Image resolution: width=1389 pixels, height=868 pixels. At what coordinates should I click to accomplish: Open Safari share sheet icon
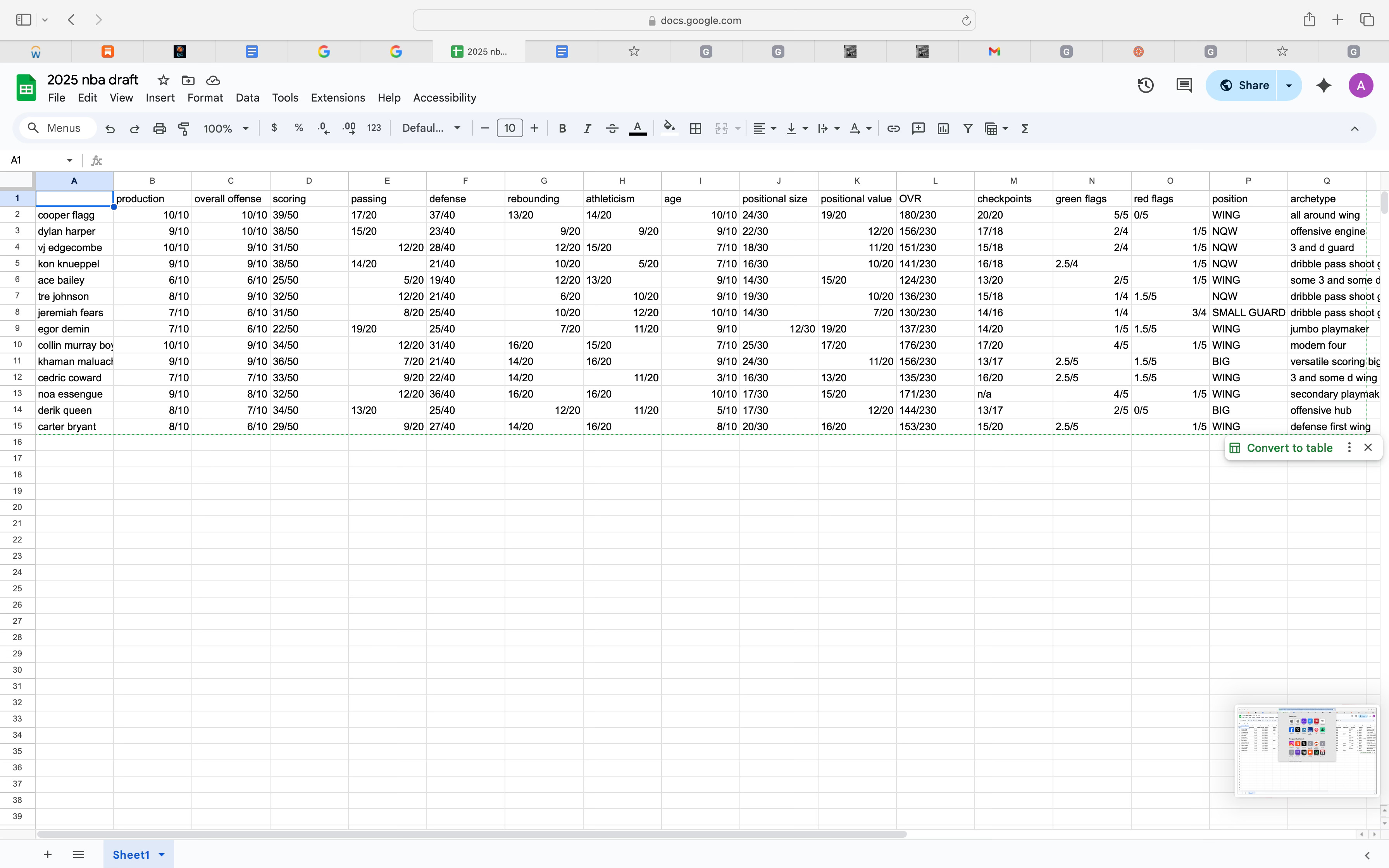1309,19
